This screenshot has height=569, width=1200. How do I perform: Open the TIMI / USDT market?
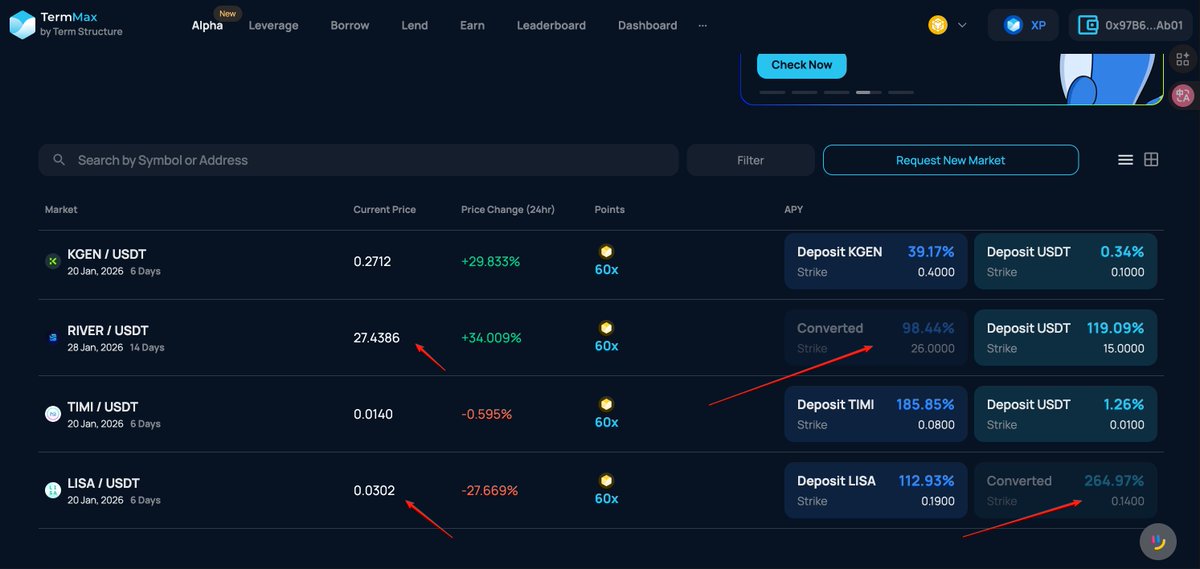coord(103,407)
